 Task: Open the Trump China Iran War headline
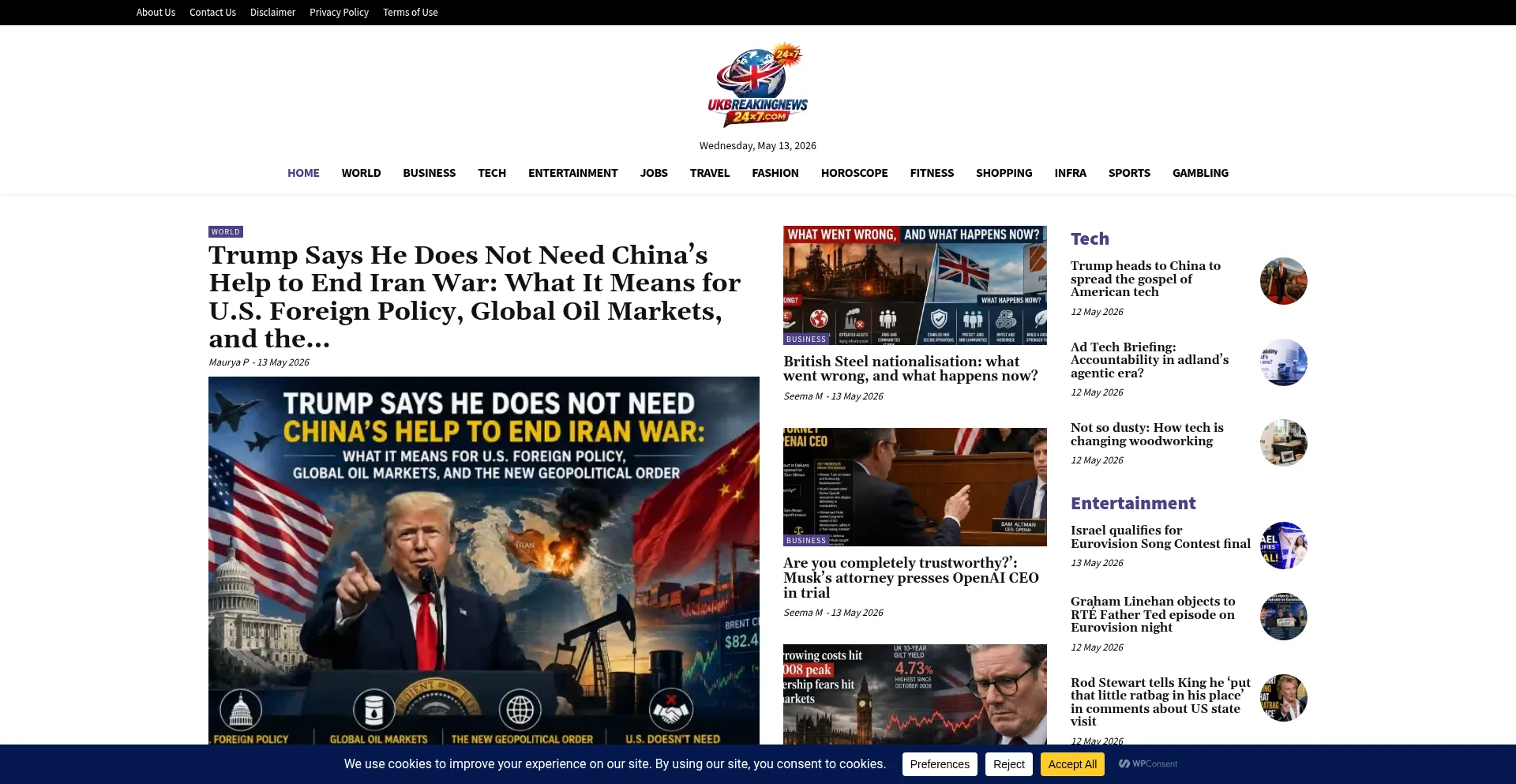[475, 297]
